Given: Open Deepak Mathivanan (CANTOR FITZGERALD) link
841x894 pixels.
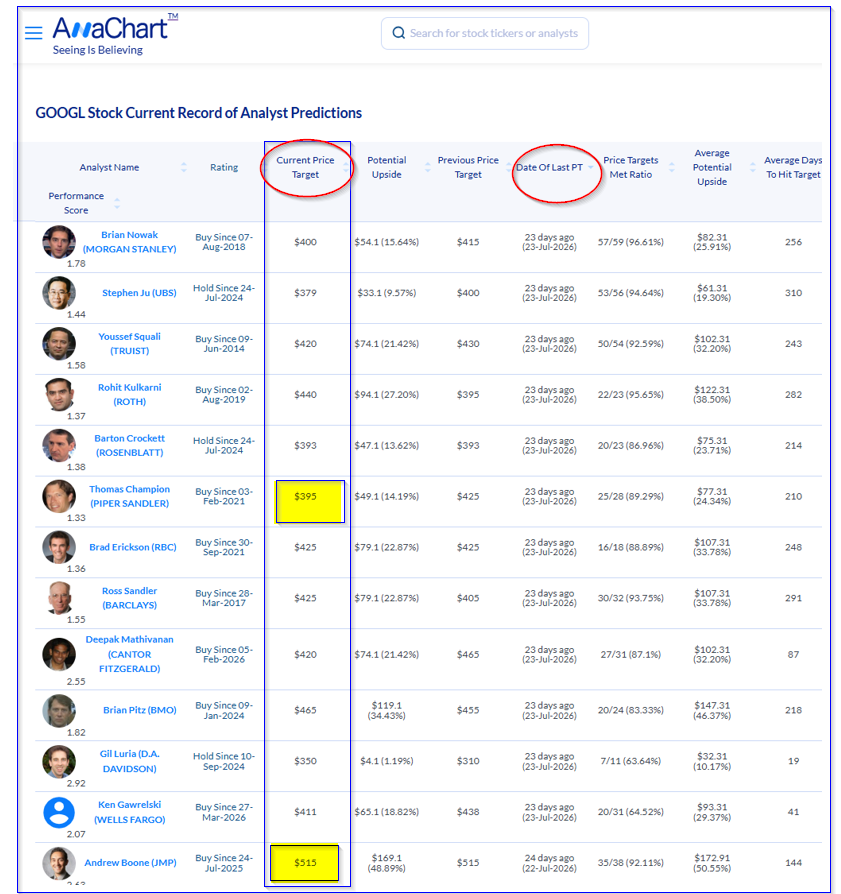Looking at the screenshot, I should (129, 654).
